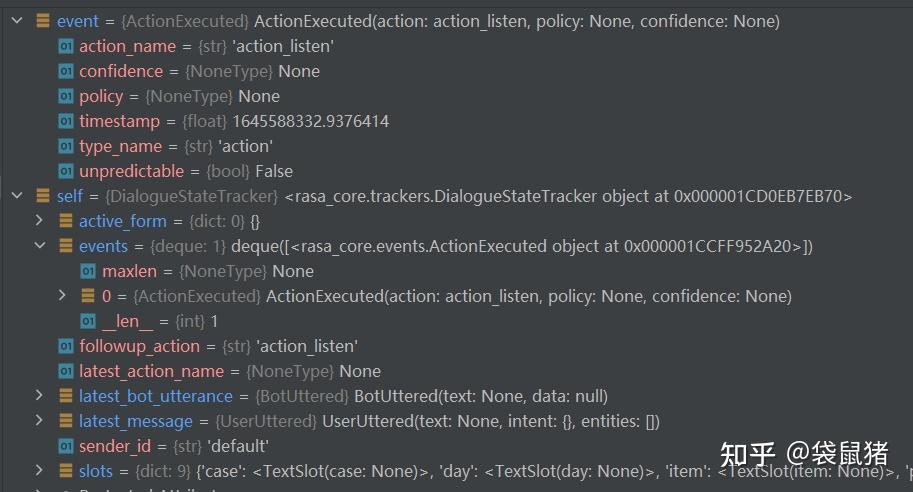
Task: Select the latest_action_name variable row
Action: point(230,371)
